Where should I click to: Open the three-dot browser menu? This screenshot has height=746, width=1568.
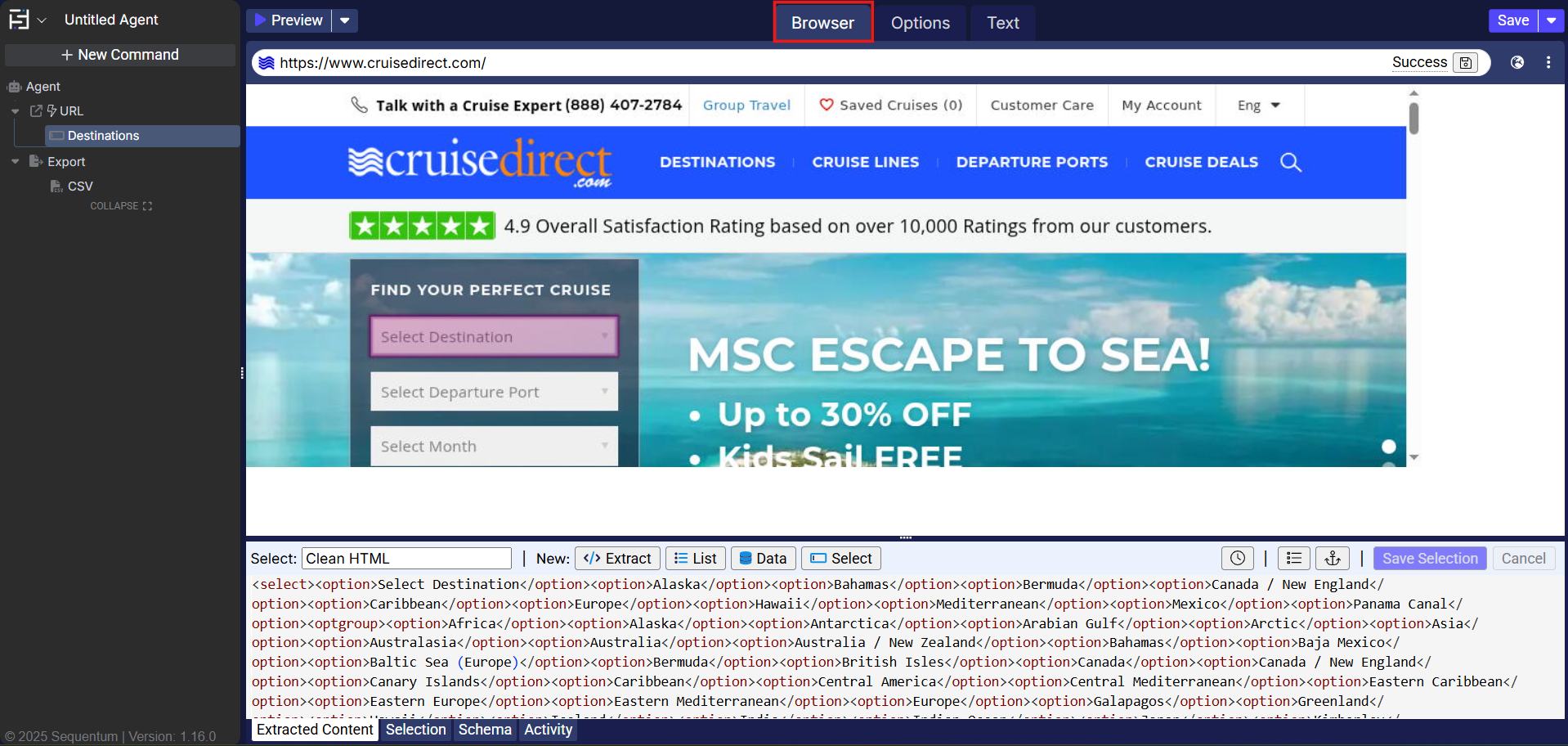tap(1548, 62)
